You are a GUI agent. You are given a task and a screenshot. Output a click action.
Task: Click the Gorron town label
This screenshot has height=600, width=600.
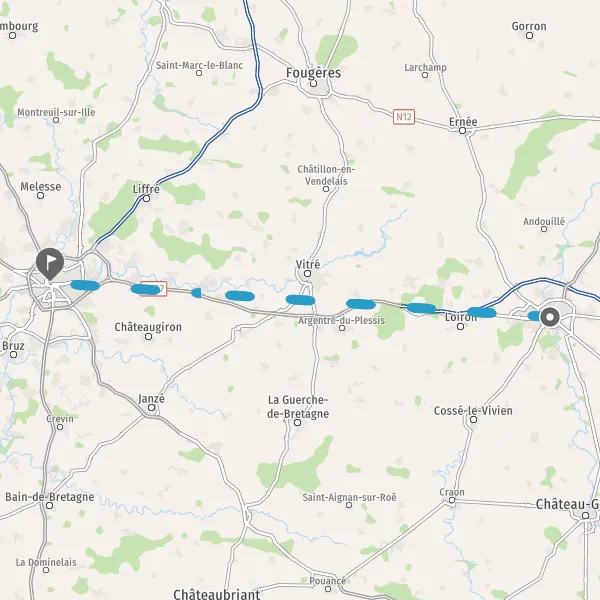[x=529, y=26]
